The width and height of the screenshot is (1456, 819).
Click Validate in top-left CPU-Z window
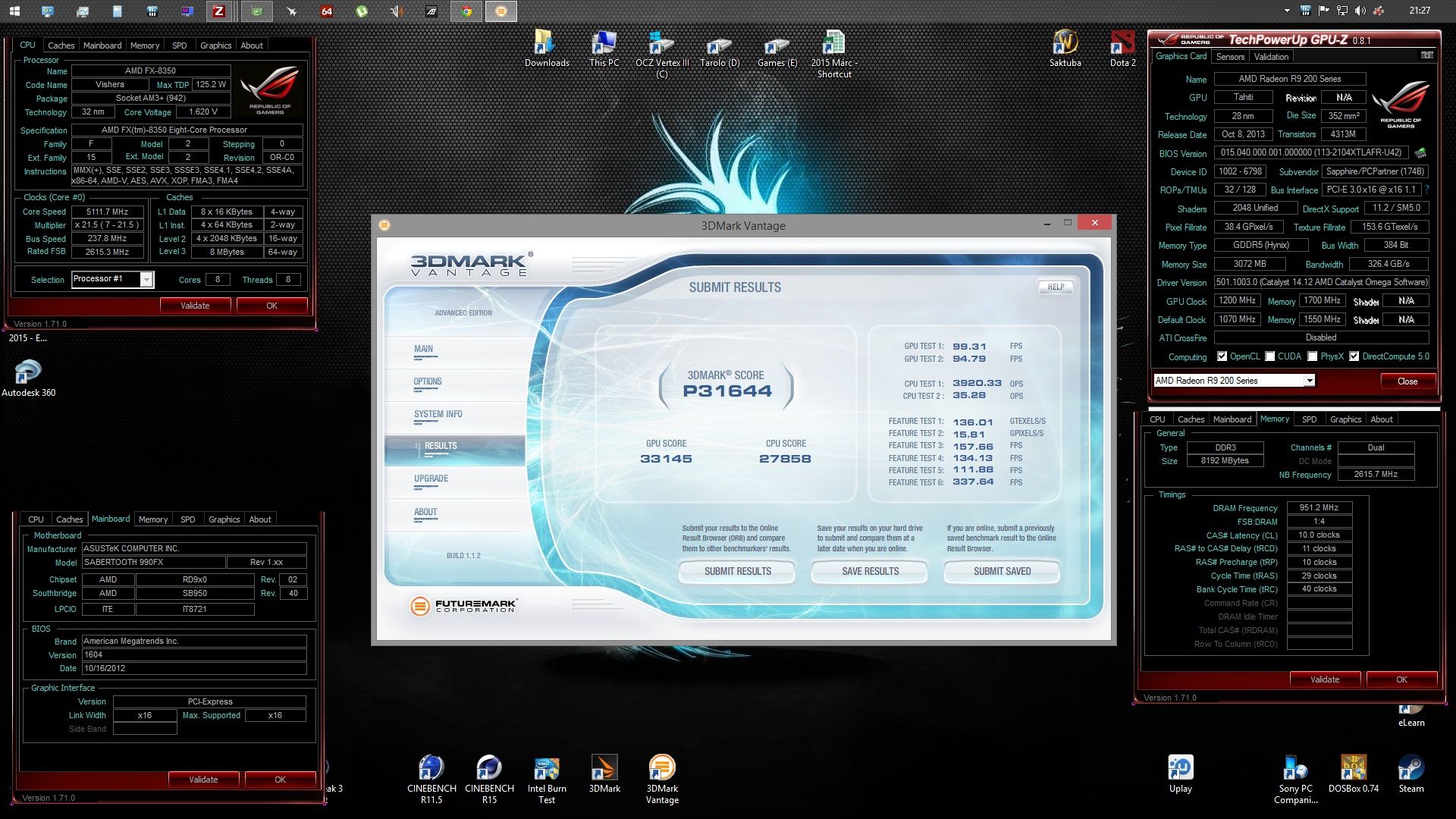point(195,306)
